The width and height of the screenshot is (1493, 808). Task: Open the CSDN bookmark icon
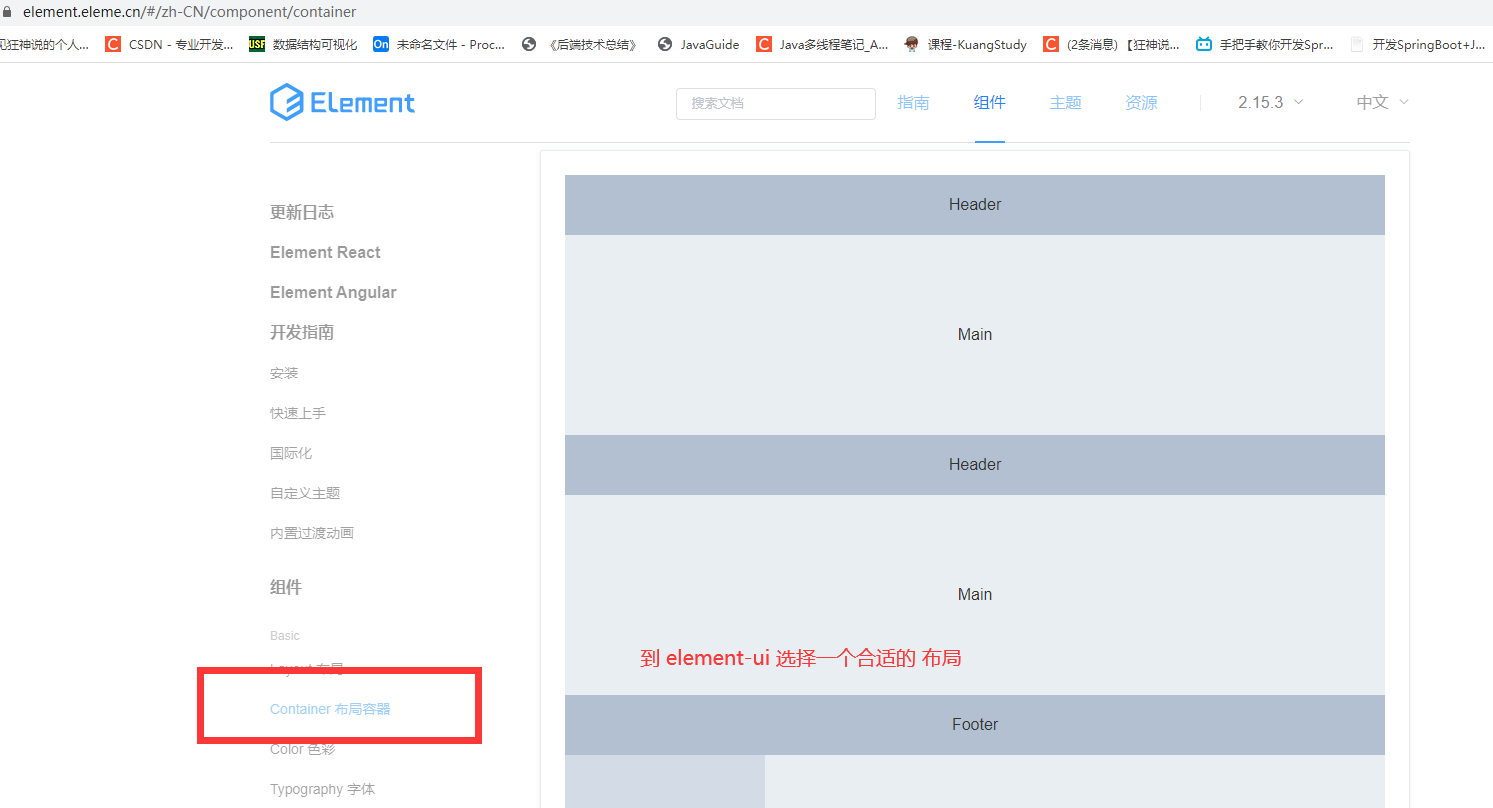point(113,44)
